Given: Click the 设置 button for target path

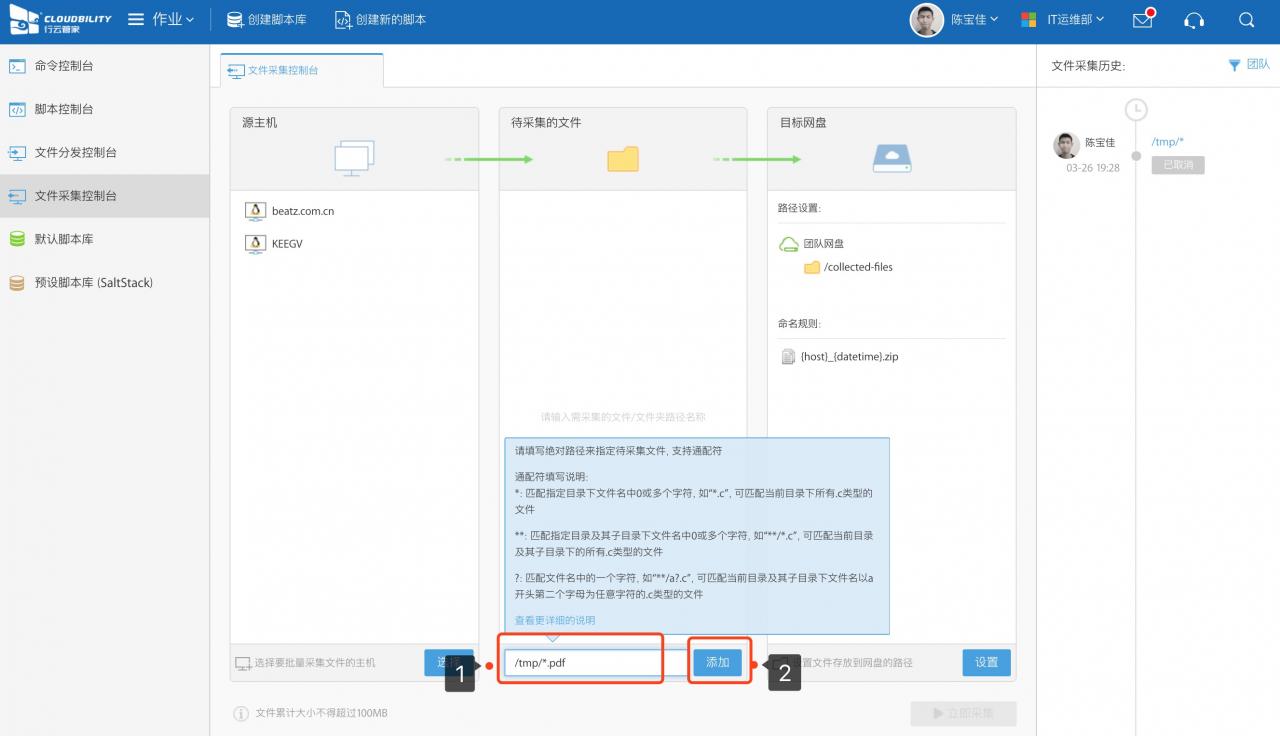Looking at the screenshot, I should [986, 662].
